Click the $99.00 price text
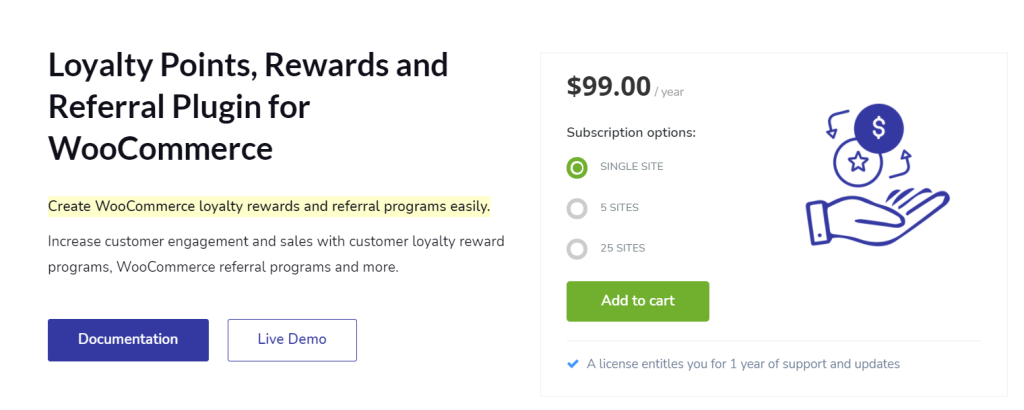The height and width of the screenshot is (410, 1024). 608,87
